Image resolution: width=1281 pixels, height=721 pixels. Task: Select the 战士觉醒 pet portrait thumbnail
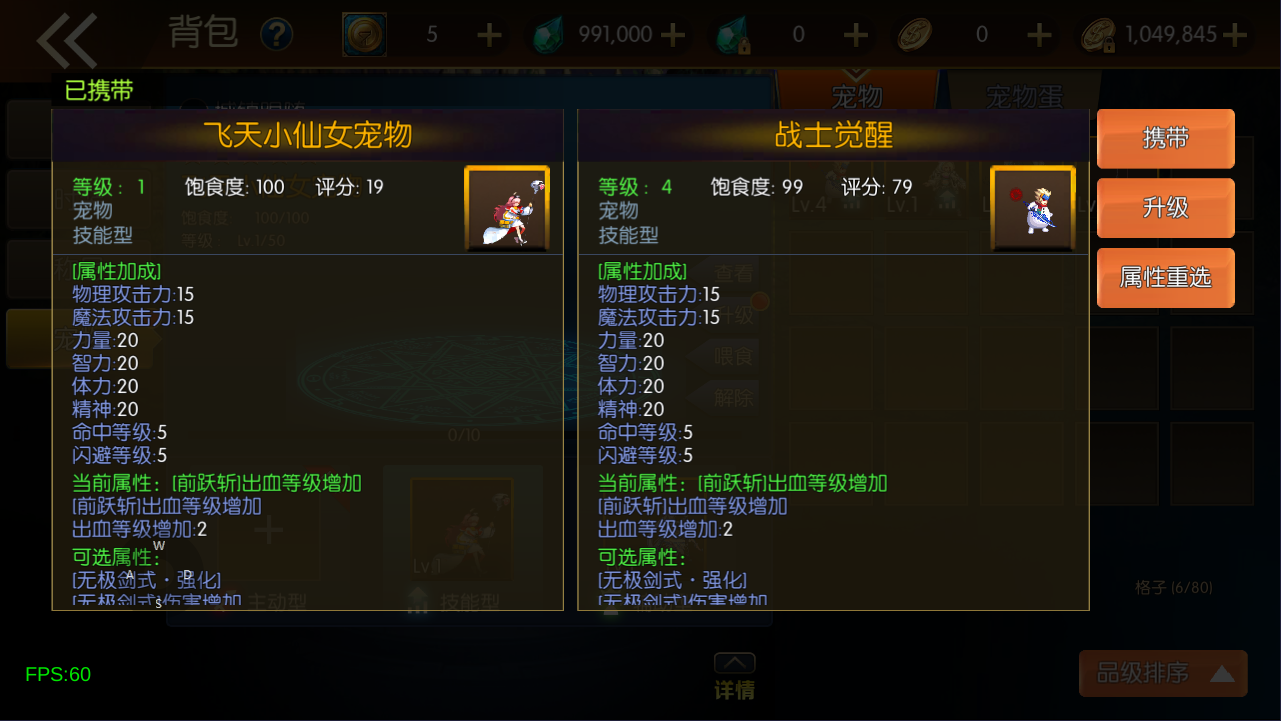(x=1033, y=209)
